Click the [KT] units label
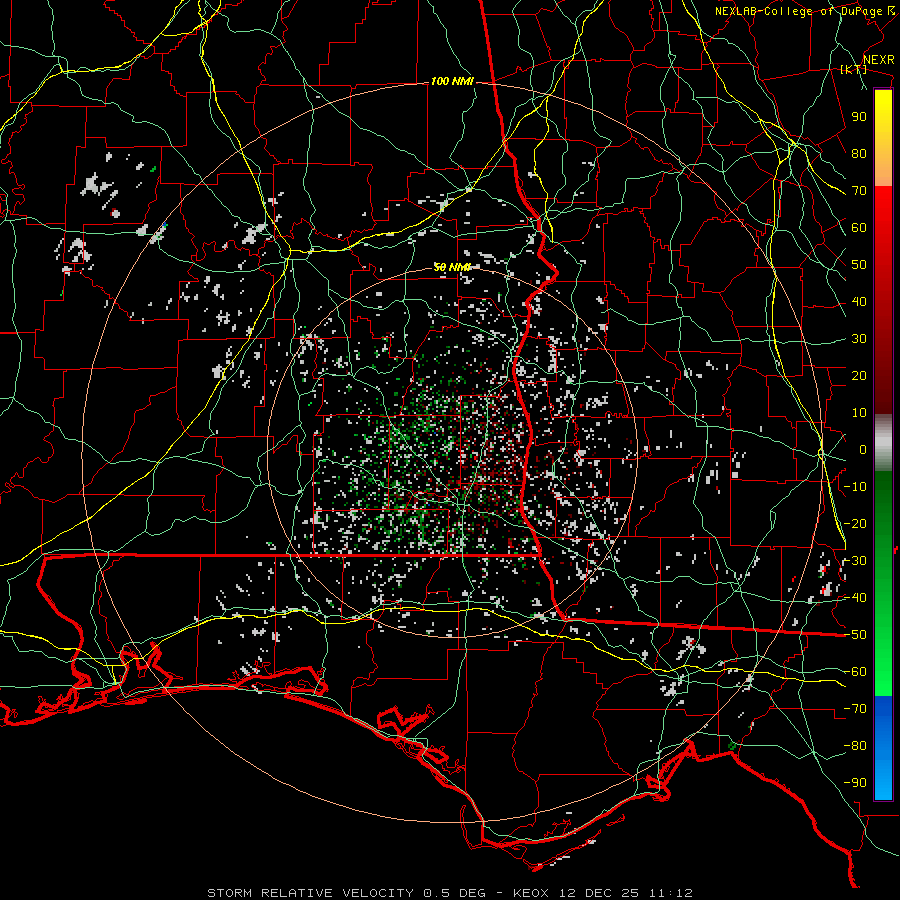 point(854,69)
